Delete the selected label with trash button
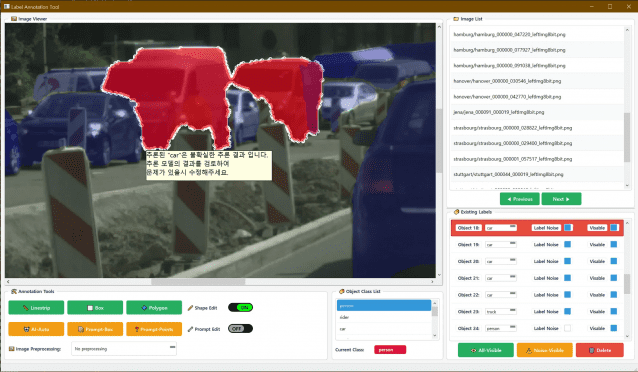 (x=600, y=350)
